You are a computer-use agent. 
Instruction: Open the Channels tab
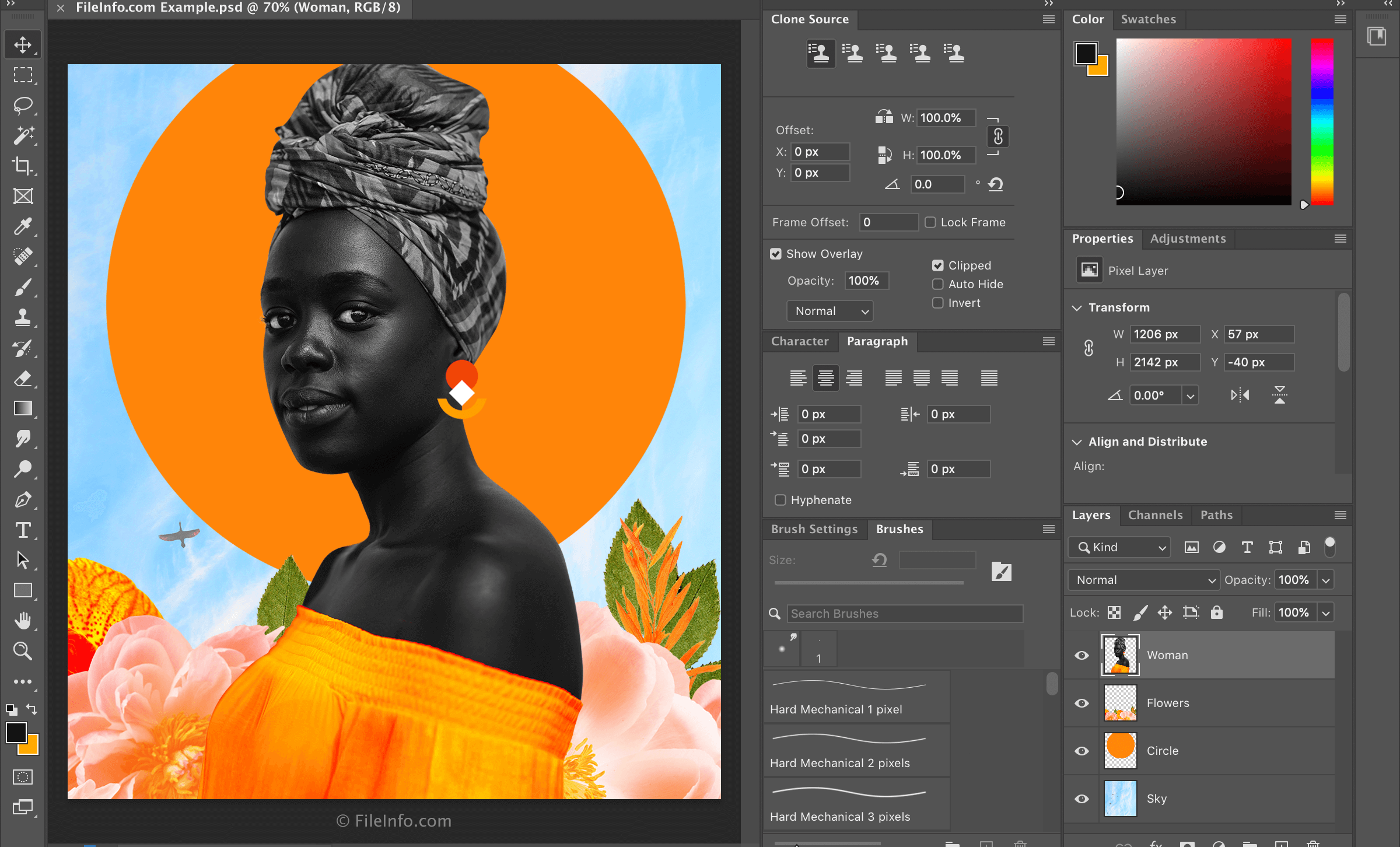pos(1155,515)
